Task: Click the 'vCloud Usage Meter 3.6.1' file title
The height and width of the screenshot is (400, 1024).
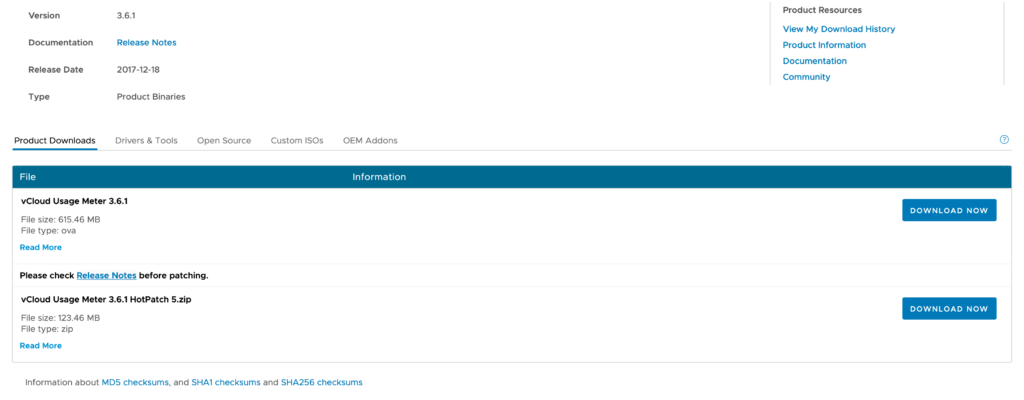Action: point(74,201)
